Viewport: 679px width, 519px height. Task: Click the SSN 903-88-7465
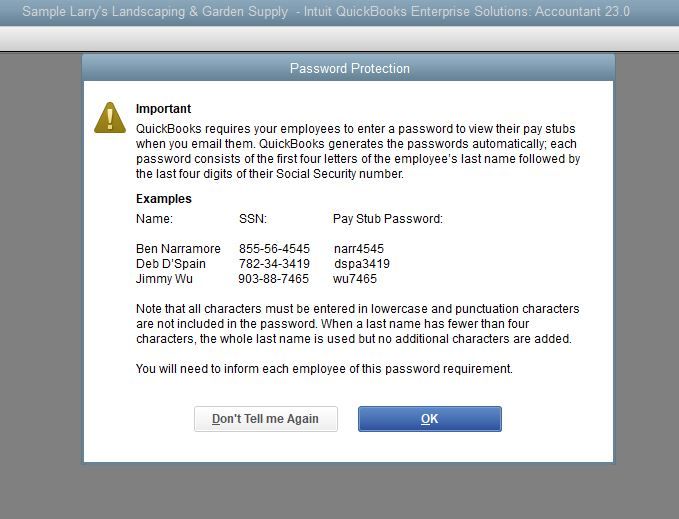point(273,279)
